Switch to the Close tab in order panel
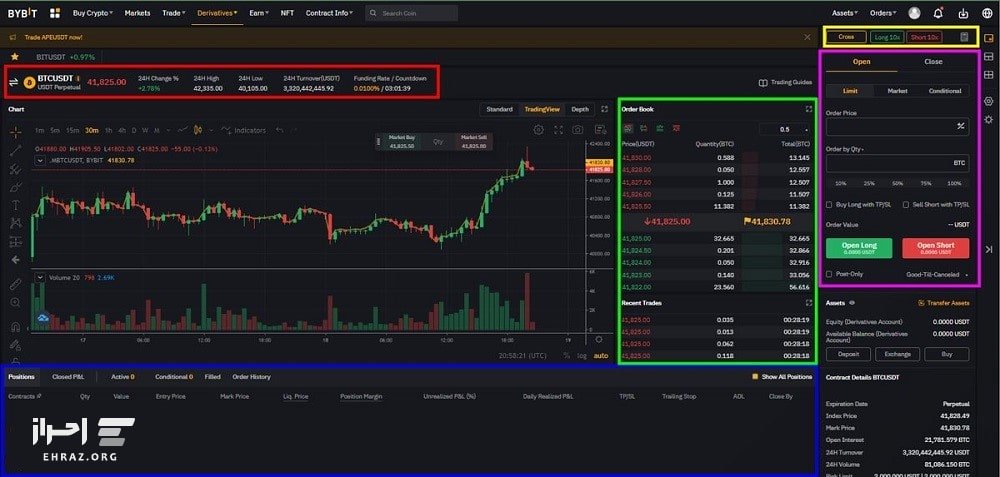The height and width of the screenshot is (477, 1000). pyautogui.click(x=933, y=62)
